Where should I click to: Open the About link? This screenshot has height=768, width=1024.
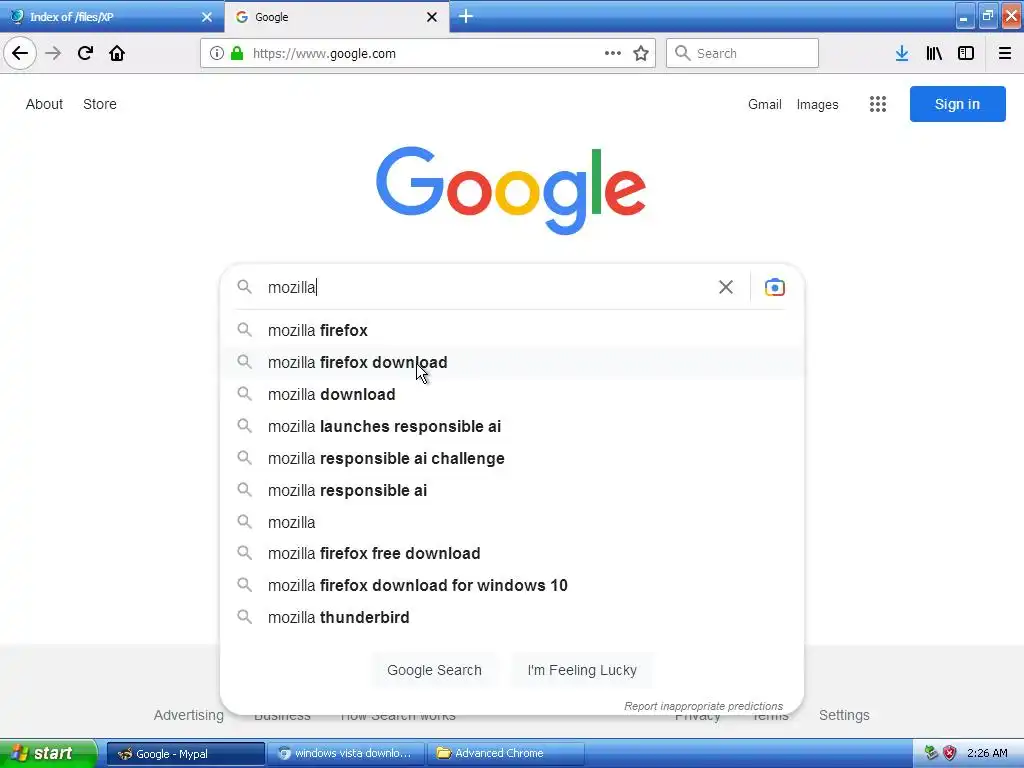44,104
